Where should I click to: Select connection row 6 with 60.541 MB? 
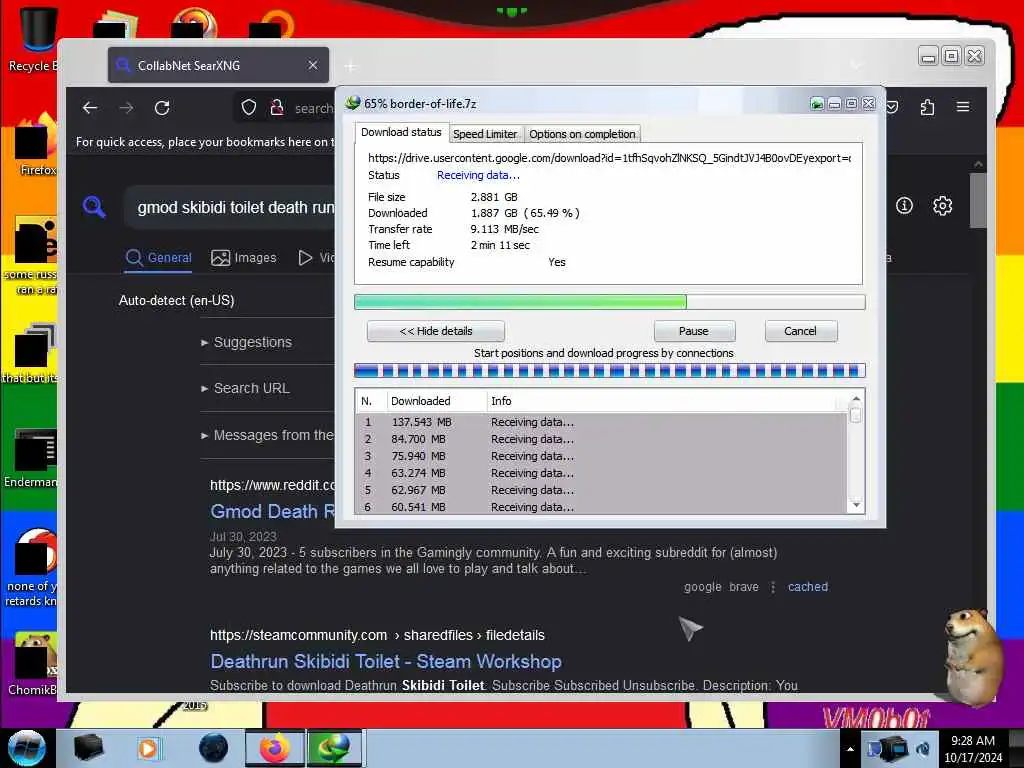(x=601, y=507)
